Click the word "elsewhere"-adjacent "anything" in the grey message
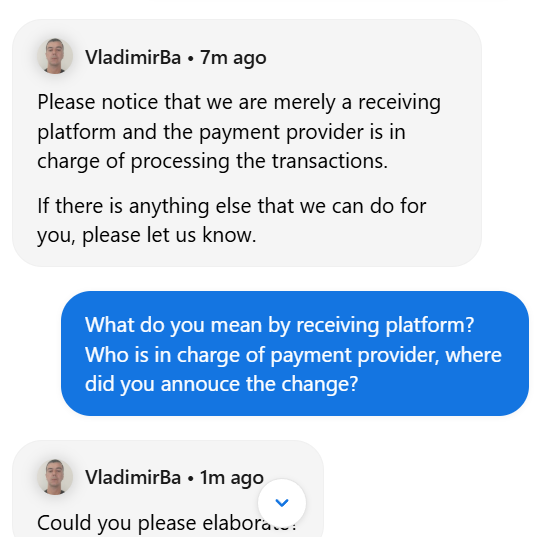The height and width of the screenshot is (537, 543). click(169, 207)
